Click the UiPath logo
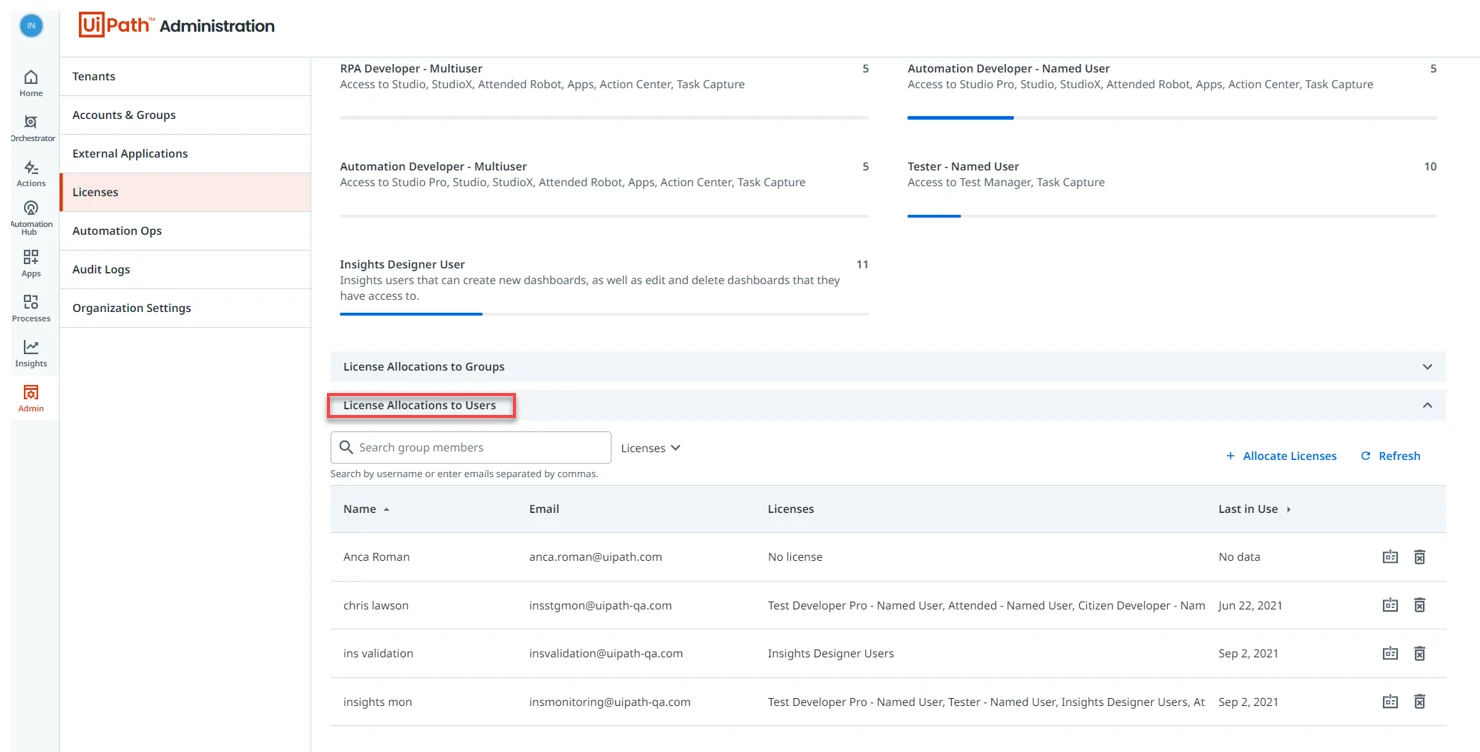 click(115, 25)
